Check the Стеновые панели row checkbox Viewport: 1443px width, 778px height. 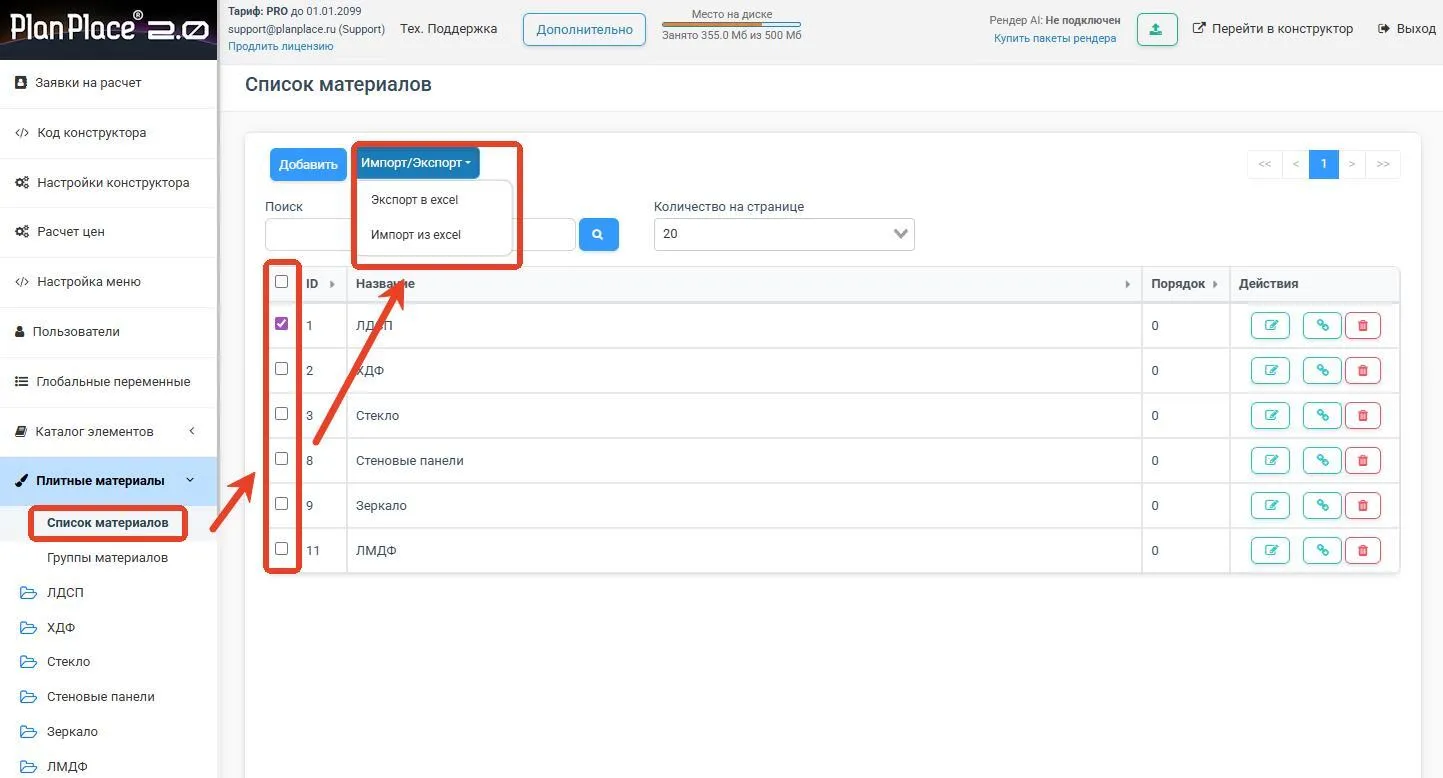pyautogui.click(x=281, y=459)
